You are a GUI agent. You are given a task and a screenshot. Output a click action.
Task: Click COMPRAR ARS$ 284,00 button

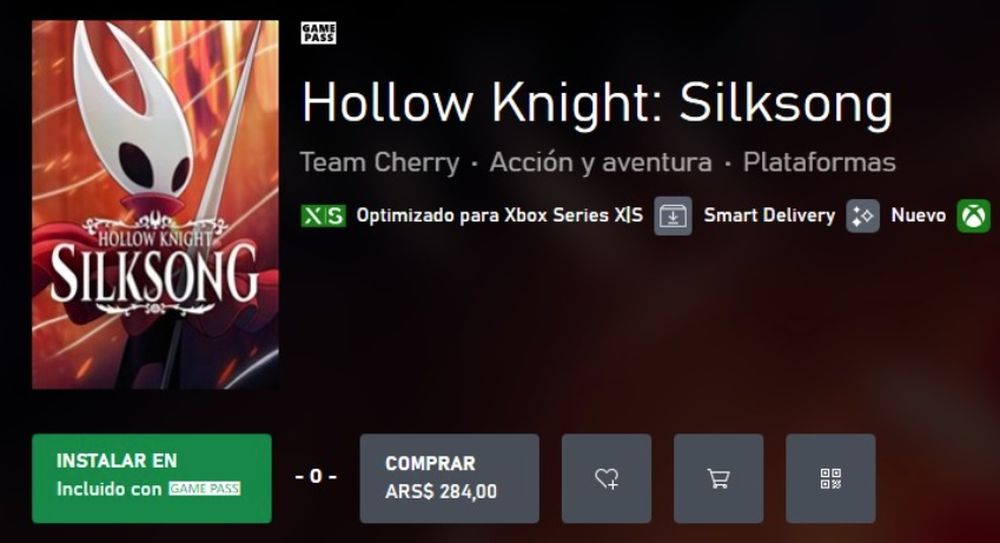(x=450, y=479)
